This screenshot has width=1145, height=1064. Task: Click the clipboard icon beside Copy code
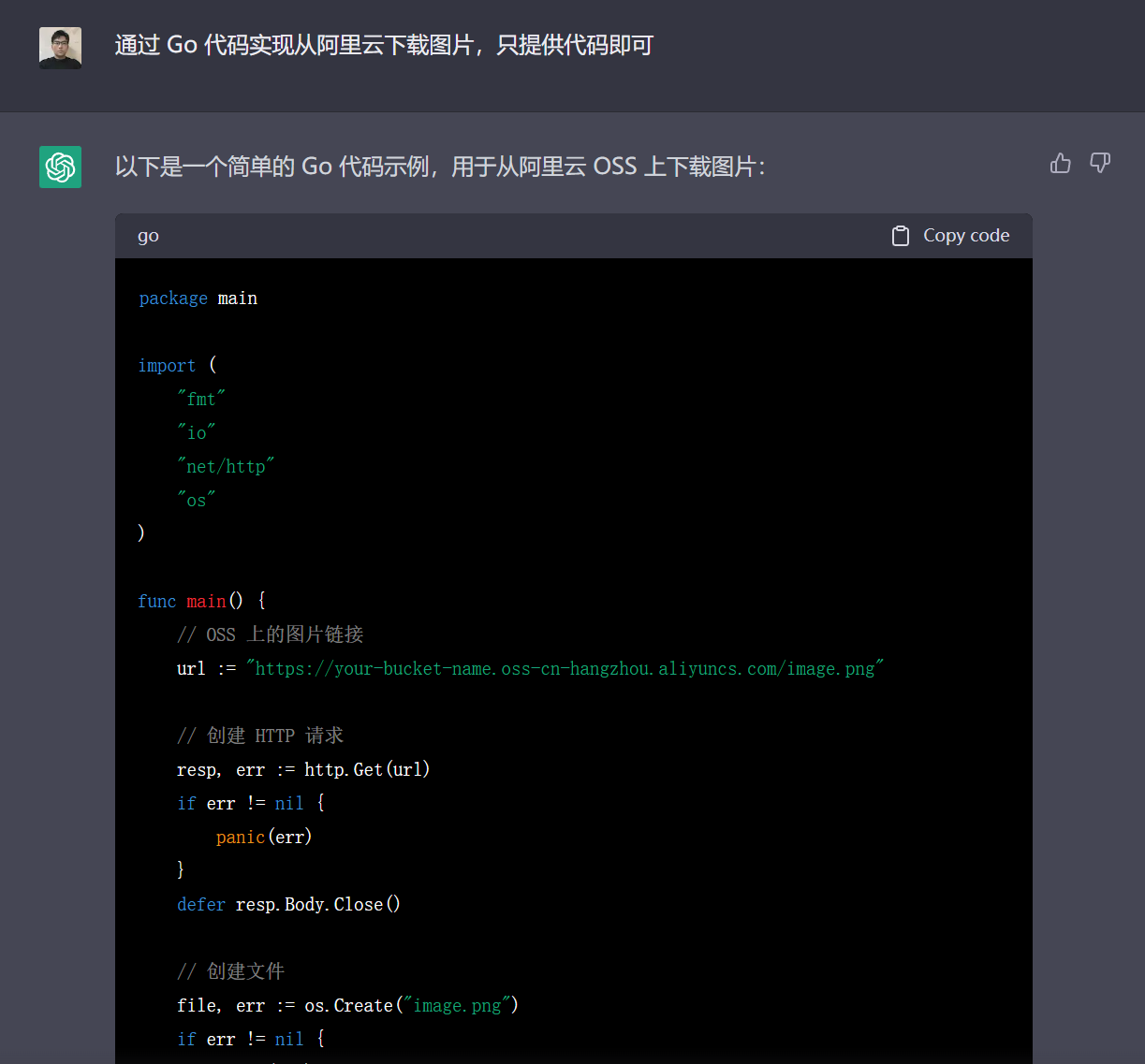(x=901, y=236)
